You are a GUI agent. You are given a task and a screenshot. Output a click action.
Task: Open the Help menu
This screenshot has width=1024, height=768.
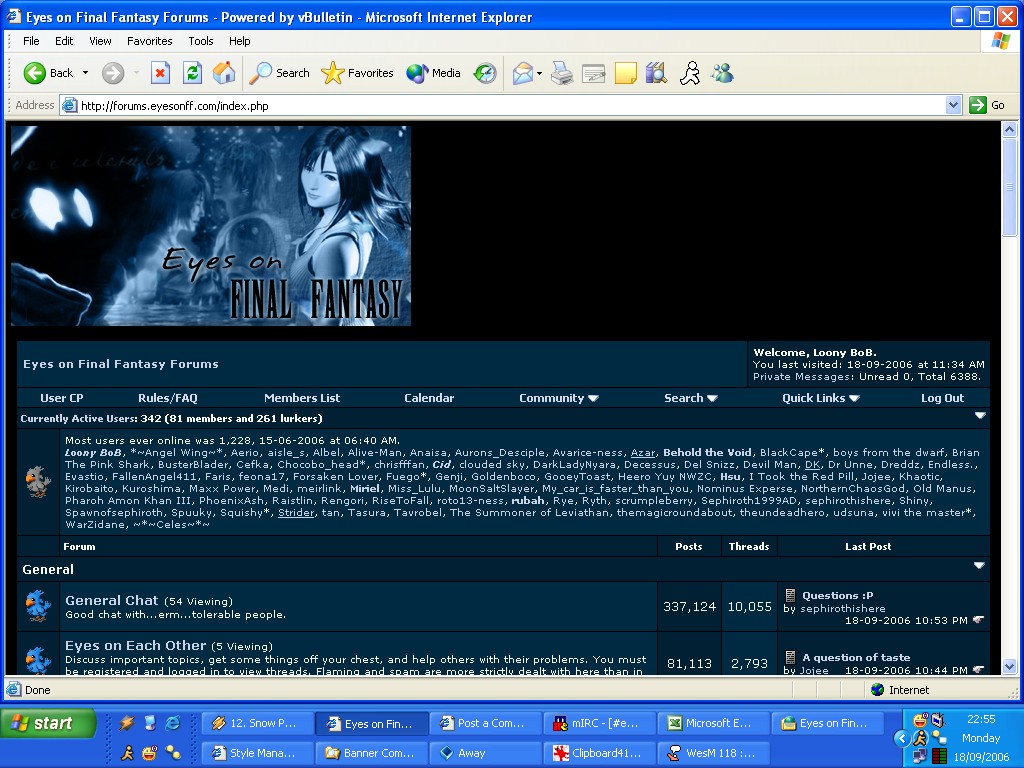pos(239,41)
